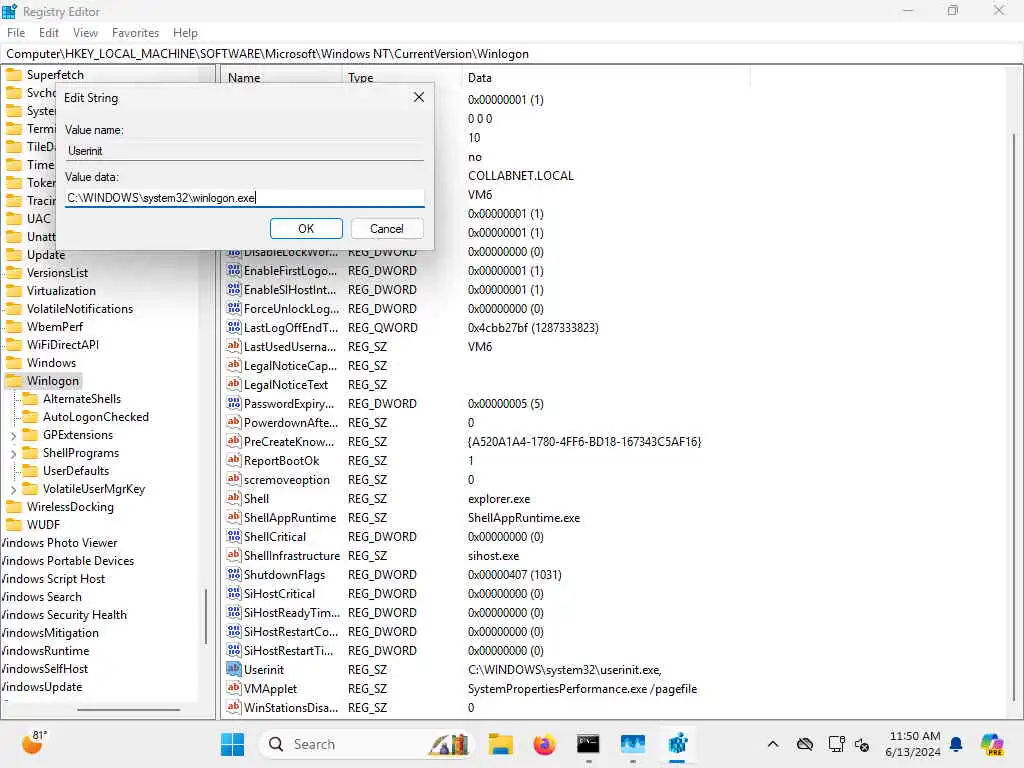This screenshot has height=768, width=1024.
Task: Select the AutoLogonChecked folder icon
Action: [30, 417]
